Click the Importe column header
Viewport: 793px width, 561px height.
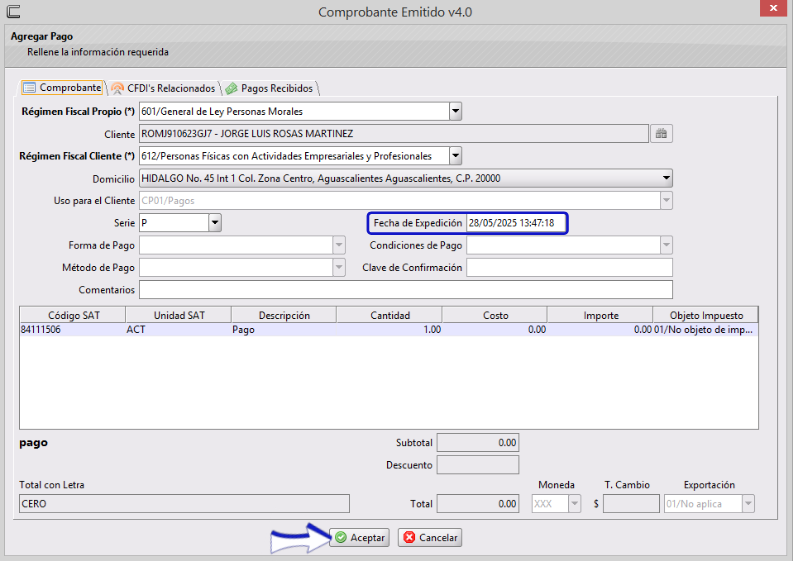[600, 315]
